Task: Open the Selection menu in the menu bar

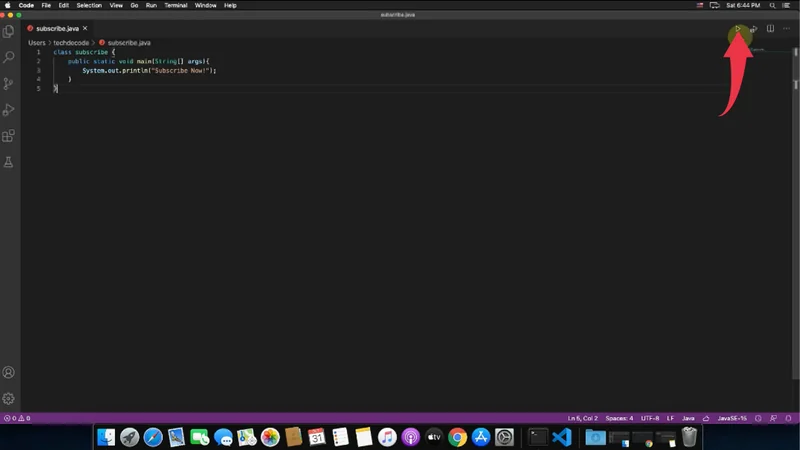Action: pos(89,5)
